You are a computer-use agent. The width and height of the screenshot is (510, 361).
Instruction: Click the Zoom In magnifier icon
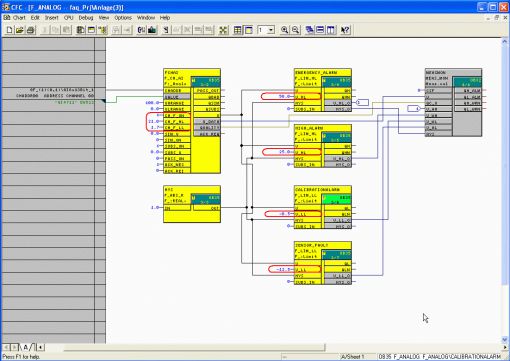tap(284, 30)
